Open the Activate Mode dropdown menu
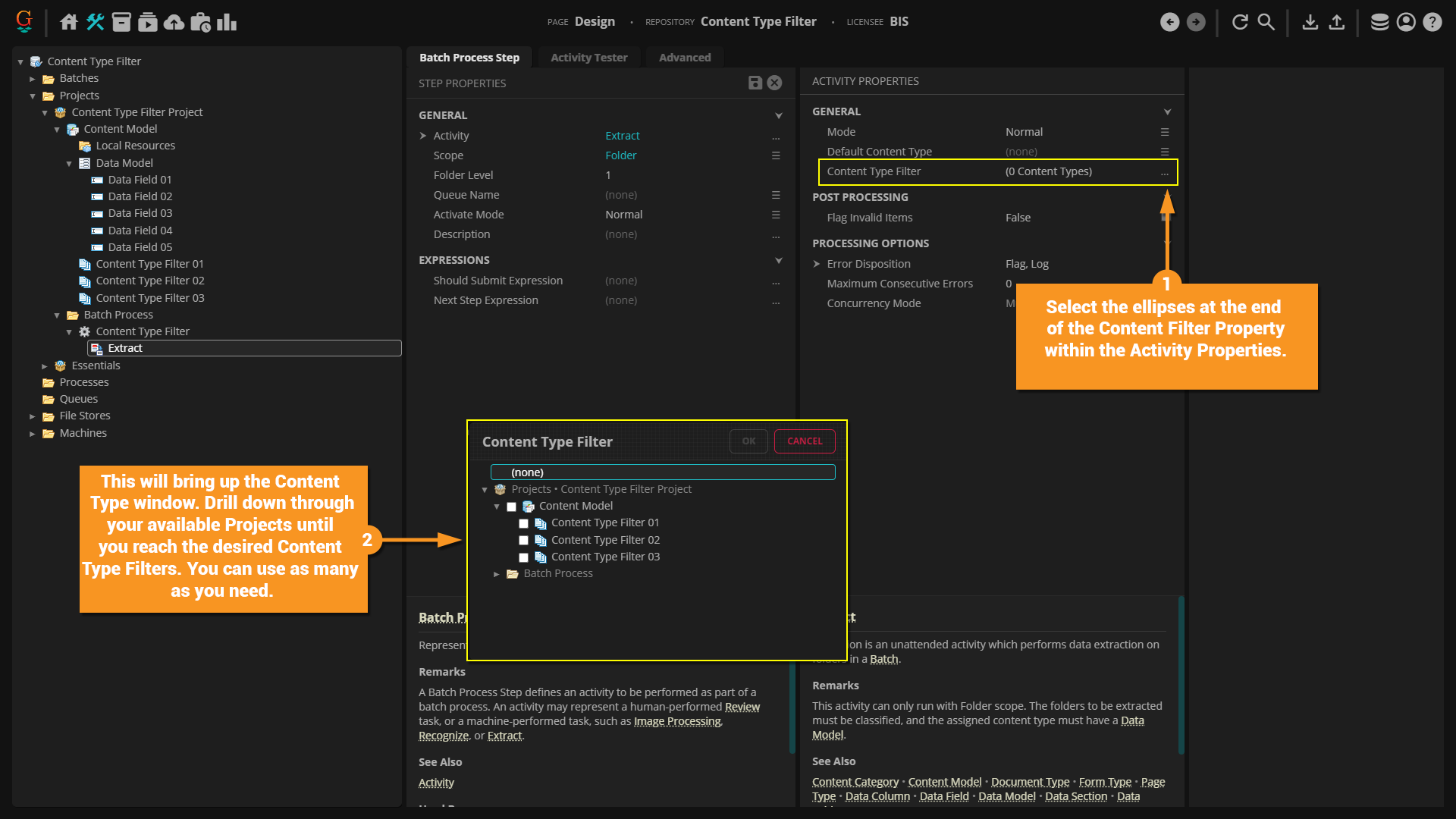This screenshot has width=1456, height=819. [776, 215]
